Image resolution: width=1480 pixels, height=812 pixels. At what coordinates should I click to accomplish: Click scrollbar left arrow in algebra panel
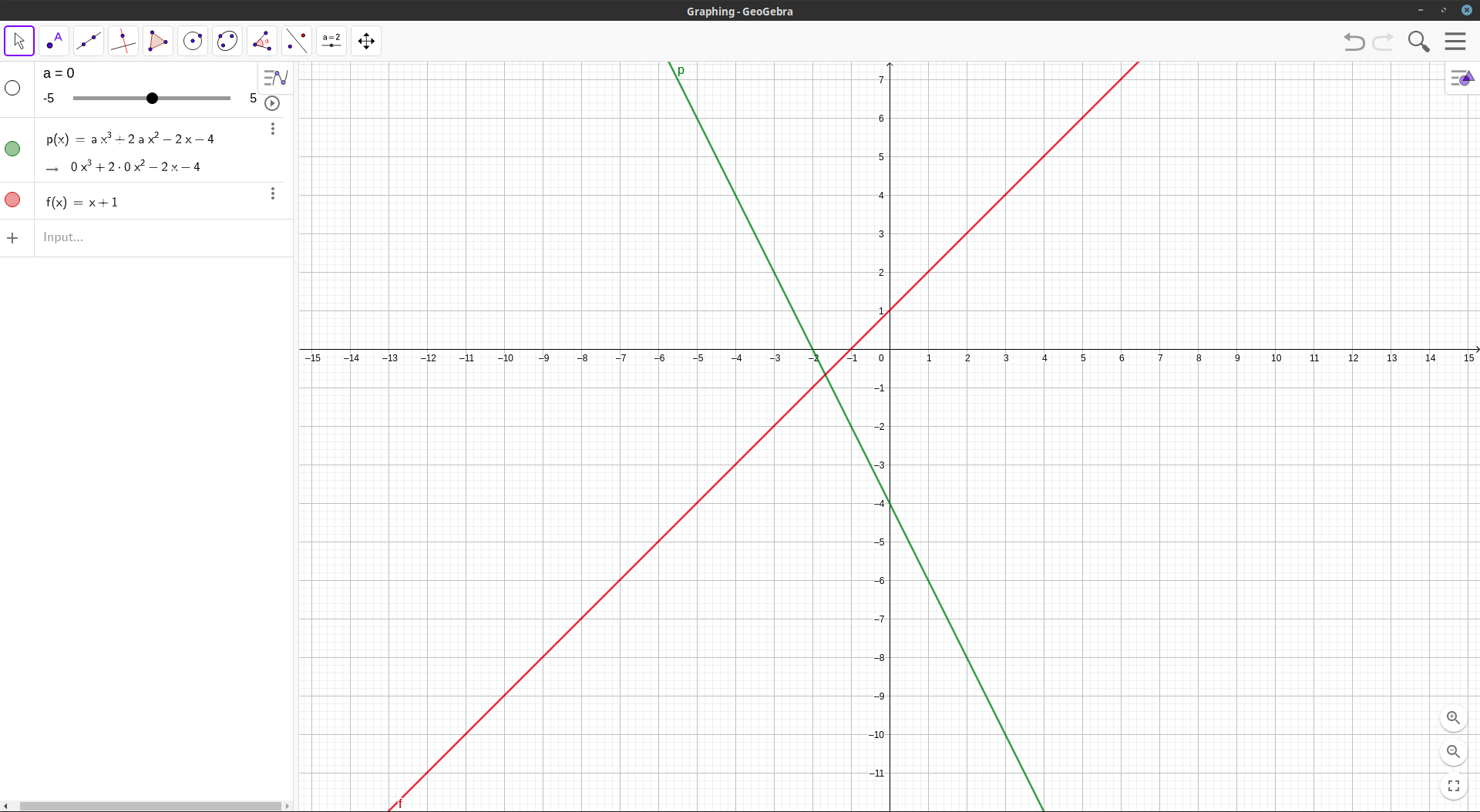point(5,806)
